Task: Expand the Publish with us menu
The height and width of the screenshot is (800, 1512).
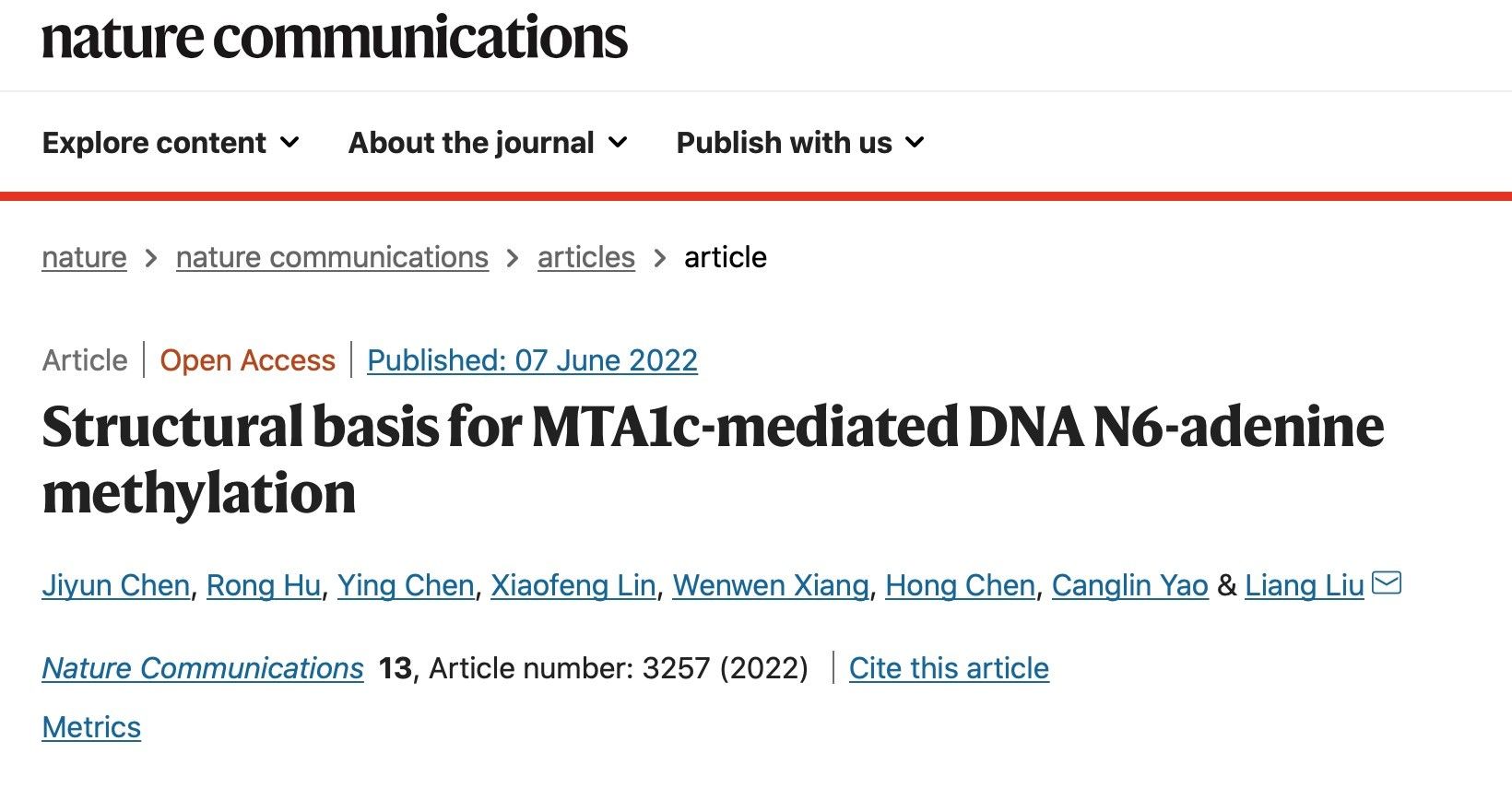Action: click(x=799, y=143)
